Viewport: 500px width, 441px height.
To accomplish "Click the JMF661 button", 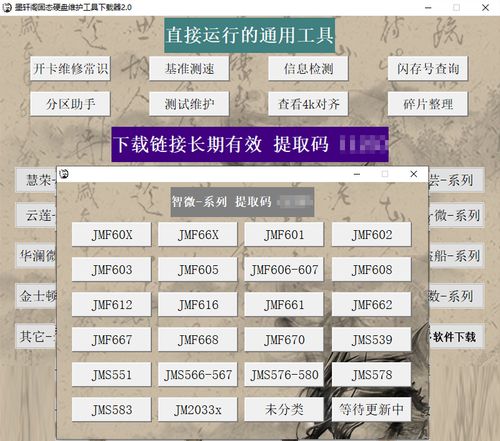I will pos(284,304).
